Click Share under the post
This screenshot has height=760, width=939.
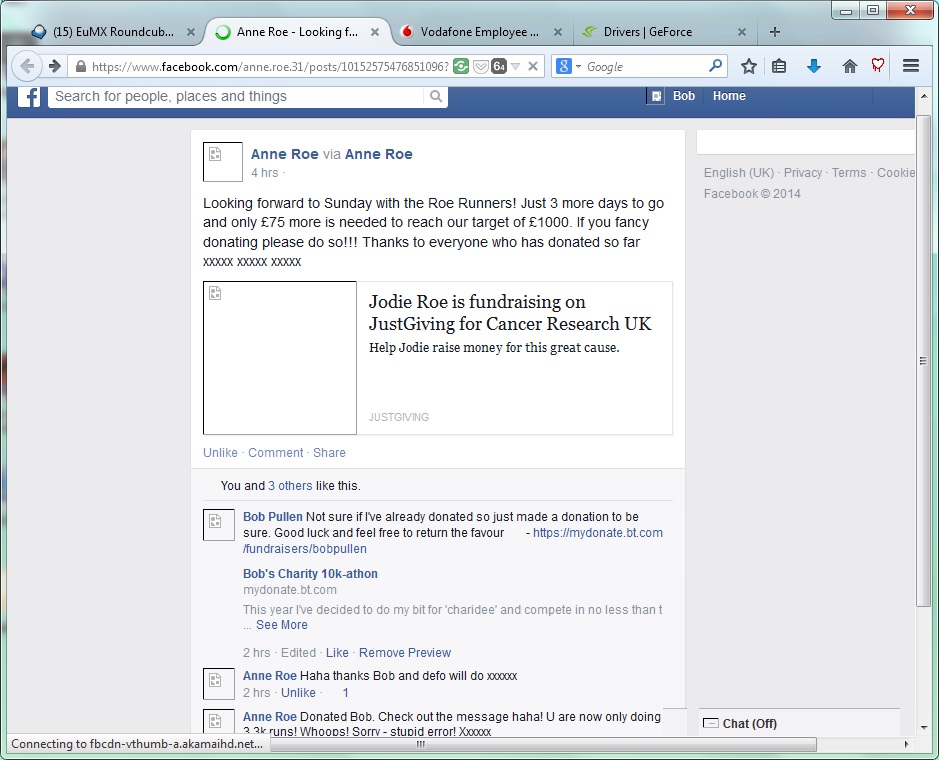[x=329, y=453]
